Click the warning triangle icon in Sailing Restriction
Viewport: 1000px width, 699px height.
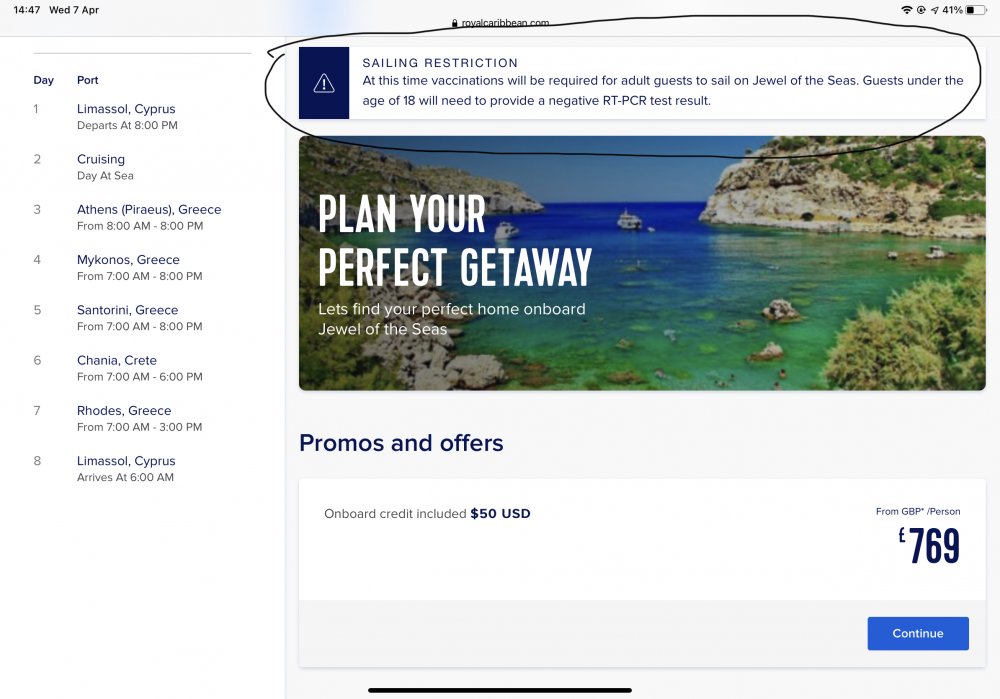(x=324, y=83)
